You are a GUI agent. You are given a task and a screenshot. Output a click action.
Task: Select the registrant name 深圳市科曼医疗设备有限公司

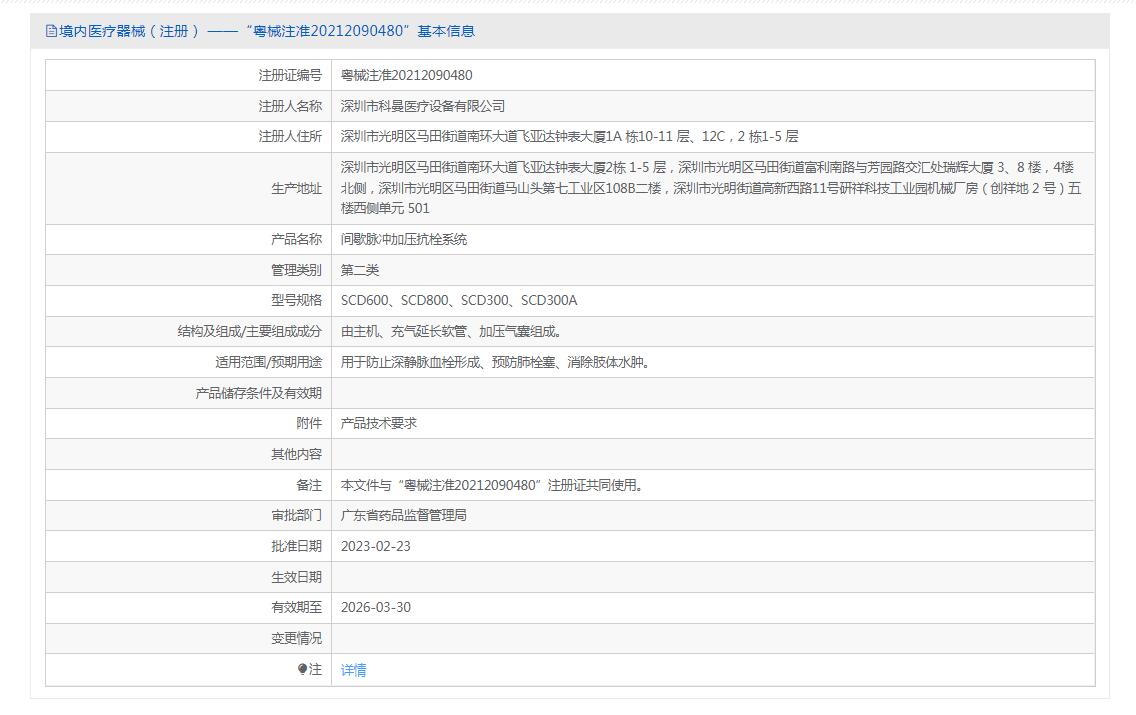point(422,106)
